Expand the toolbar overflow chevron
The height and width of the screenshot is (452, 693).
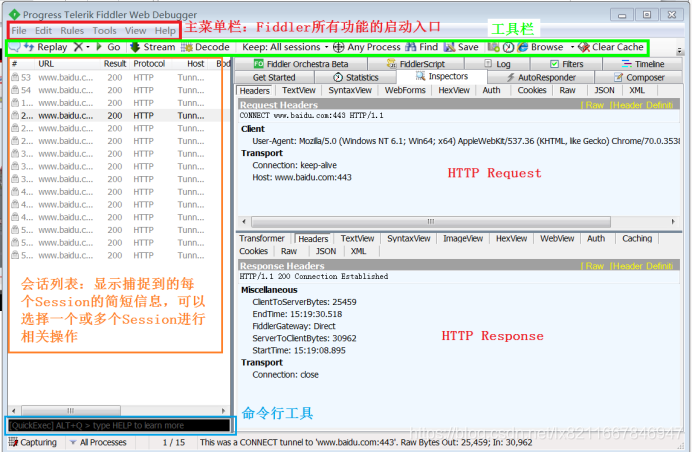pos(680,51)
